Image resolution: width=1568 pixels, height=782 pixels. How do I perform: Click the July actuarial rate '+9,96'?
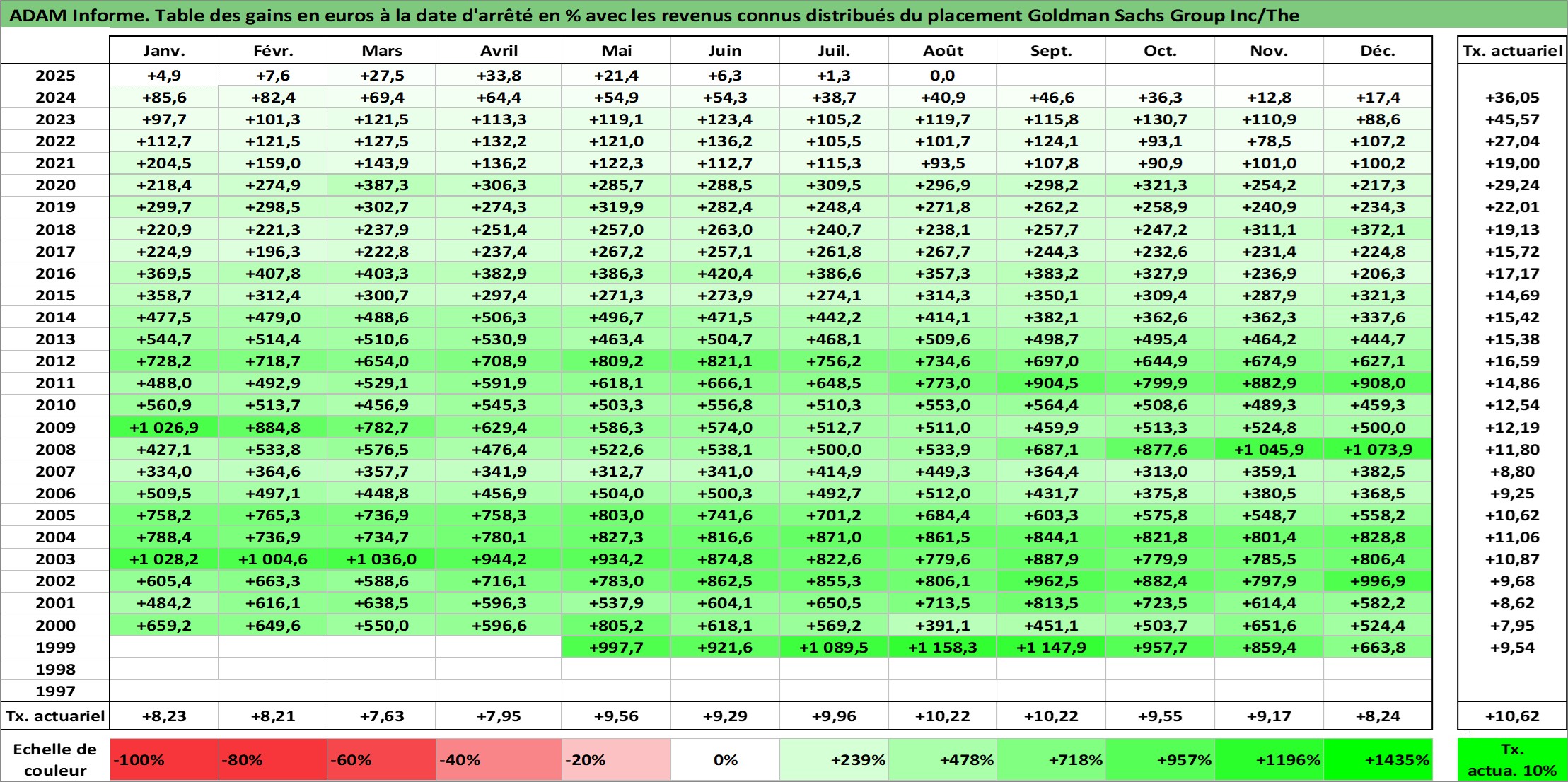click(x=834, y=716)
